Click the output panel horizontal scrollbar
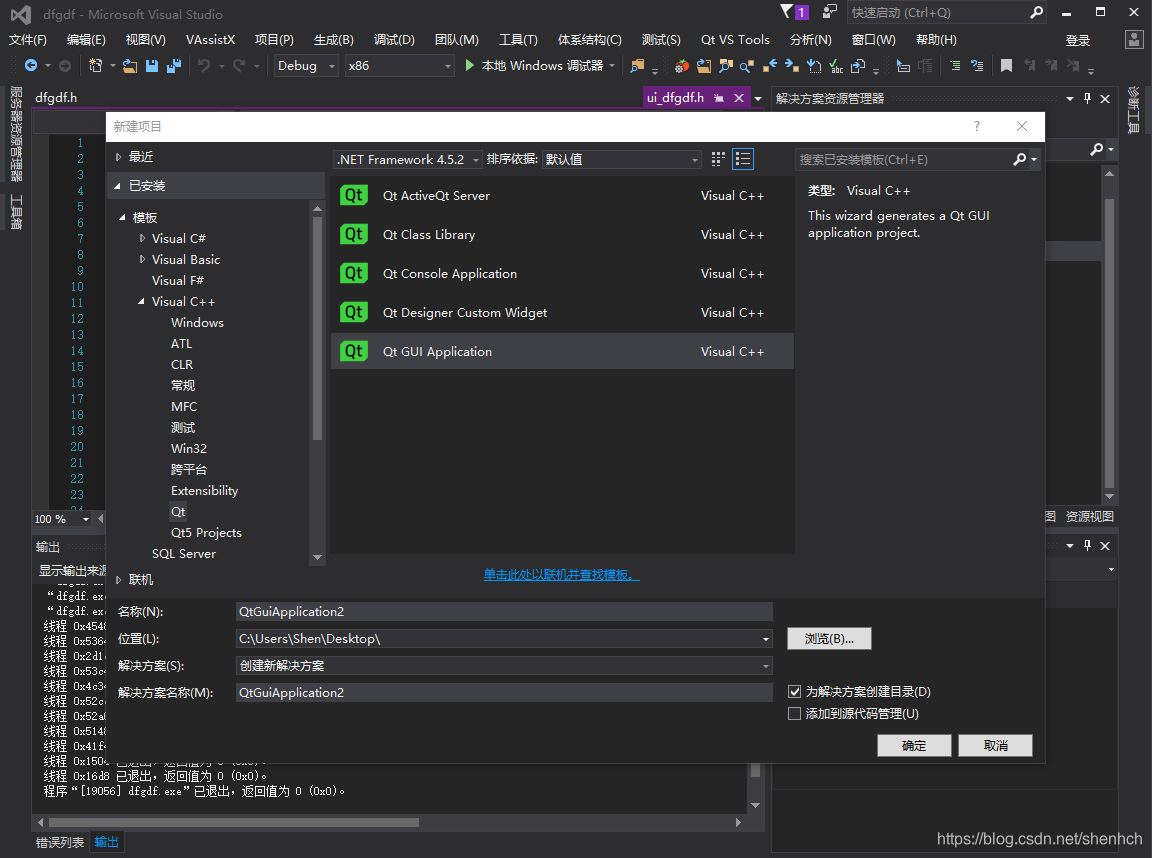 tap(234, 823)
